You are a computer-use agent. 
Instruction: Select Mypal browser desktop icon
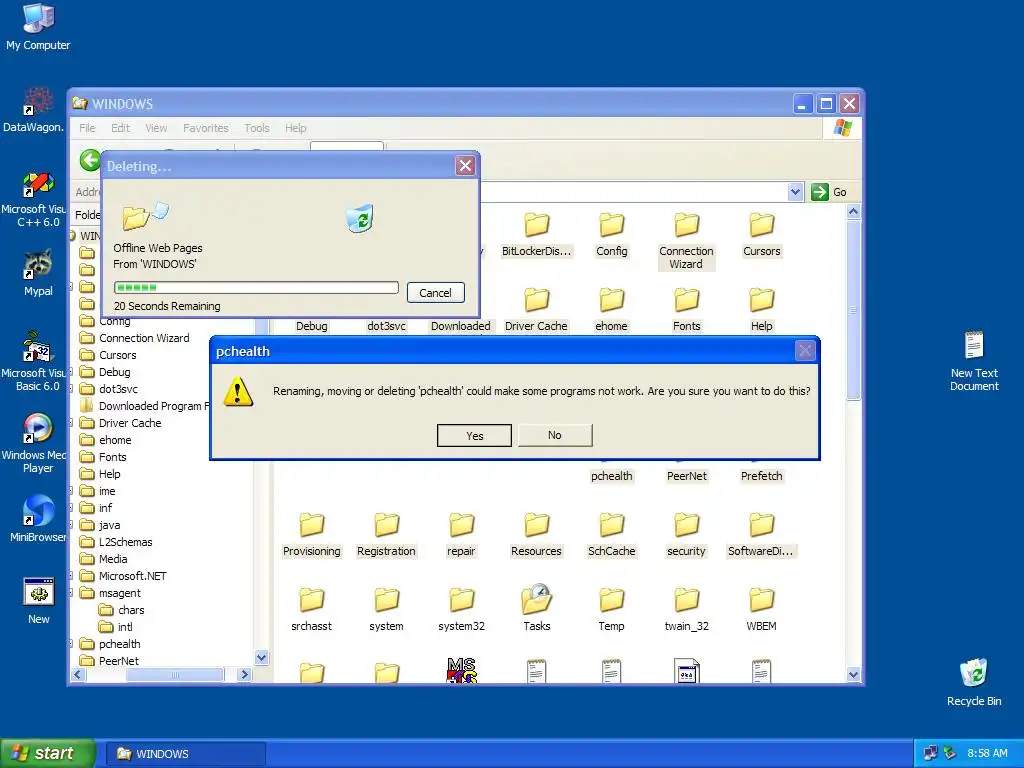[x=38, y=273]
